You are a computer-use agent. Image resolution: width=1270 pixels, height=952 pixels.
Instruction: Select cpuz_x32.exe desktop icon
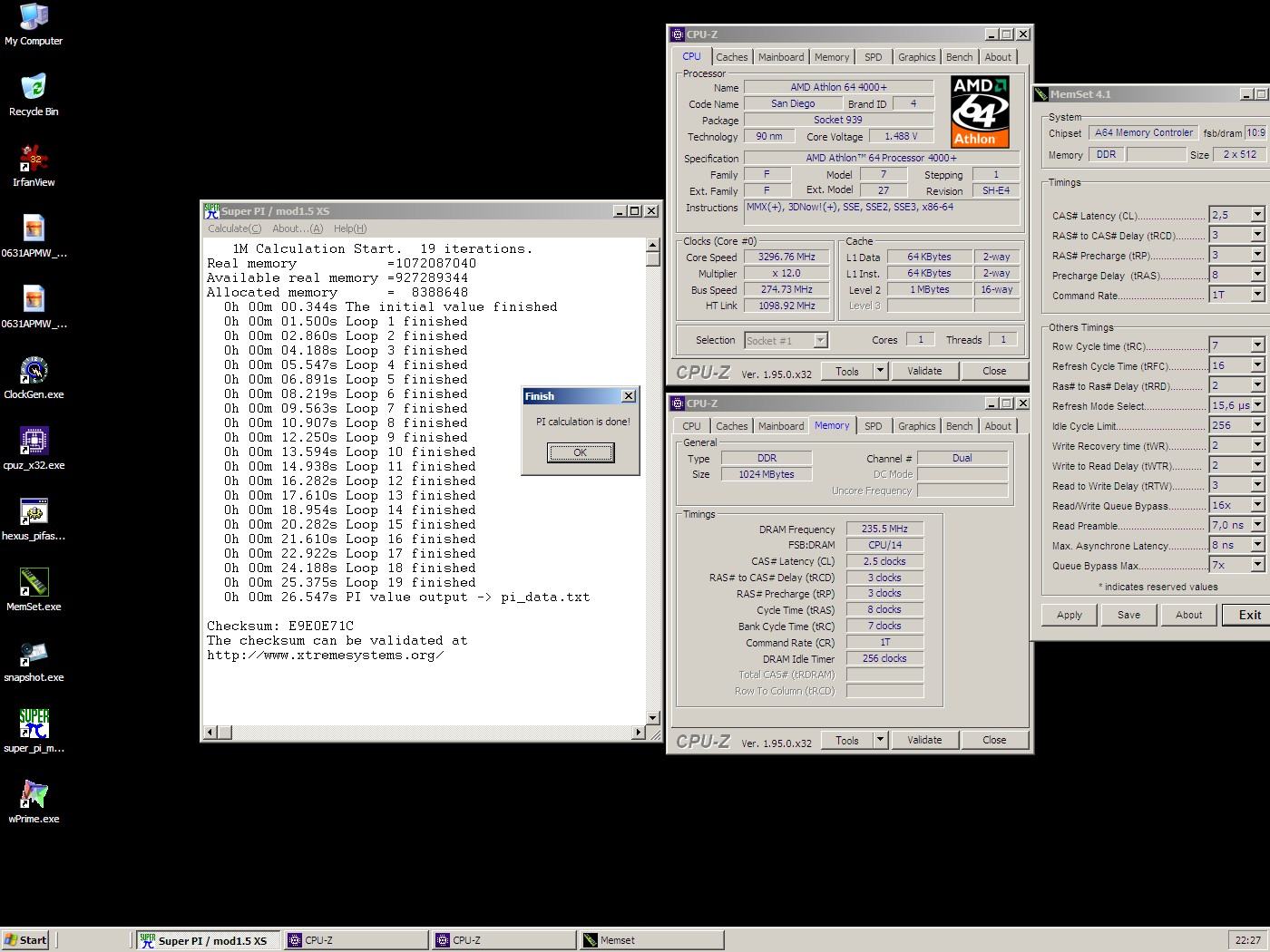pos(34,449)
